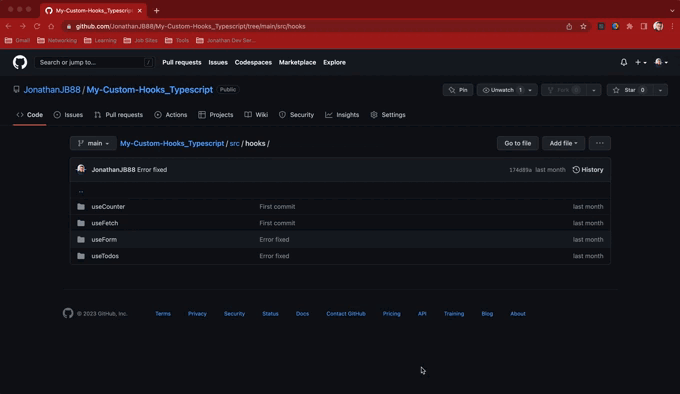
Task: Click the share icon in the address bar
Action: pos(569,26)
